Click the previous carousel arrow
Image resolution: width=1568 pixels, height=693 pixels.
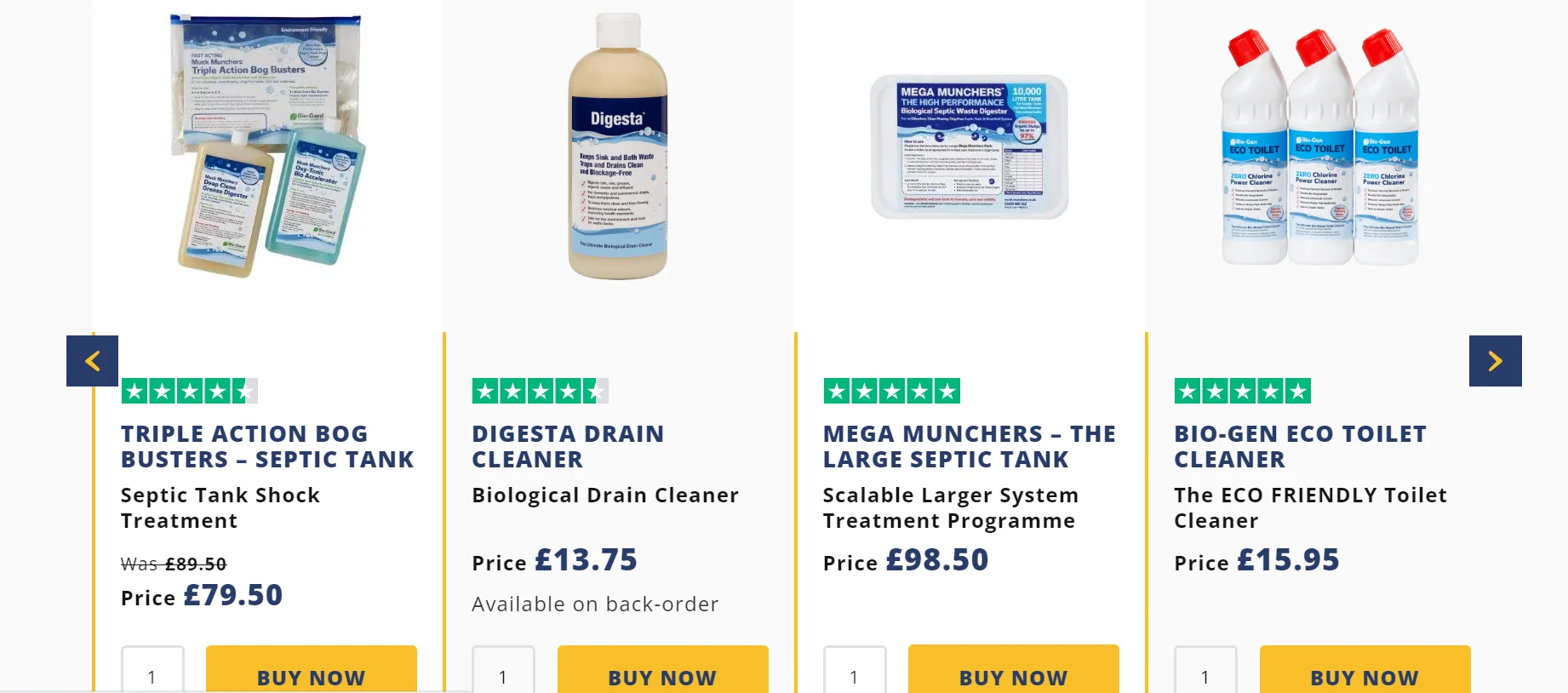coord(92,361)
